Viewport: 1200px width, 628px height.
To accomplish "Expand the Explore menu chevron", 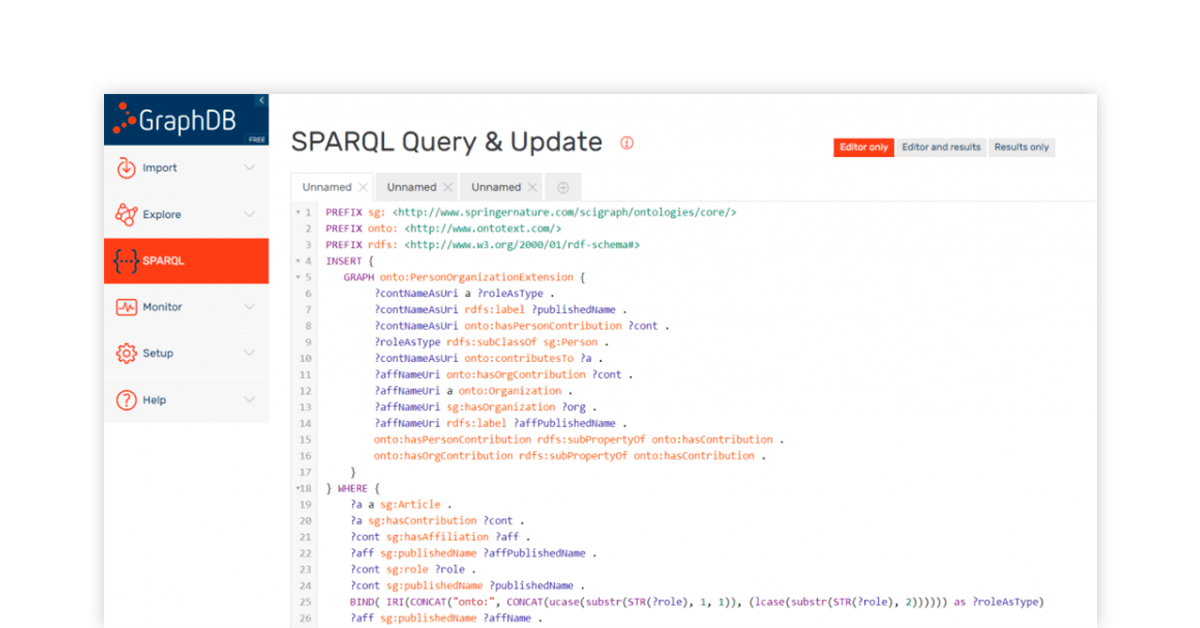I will [x=250, y=214].
